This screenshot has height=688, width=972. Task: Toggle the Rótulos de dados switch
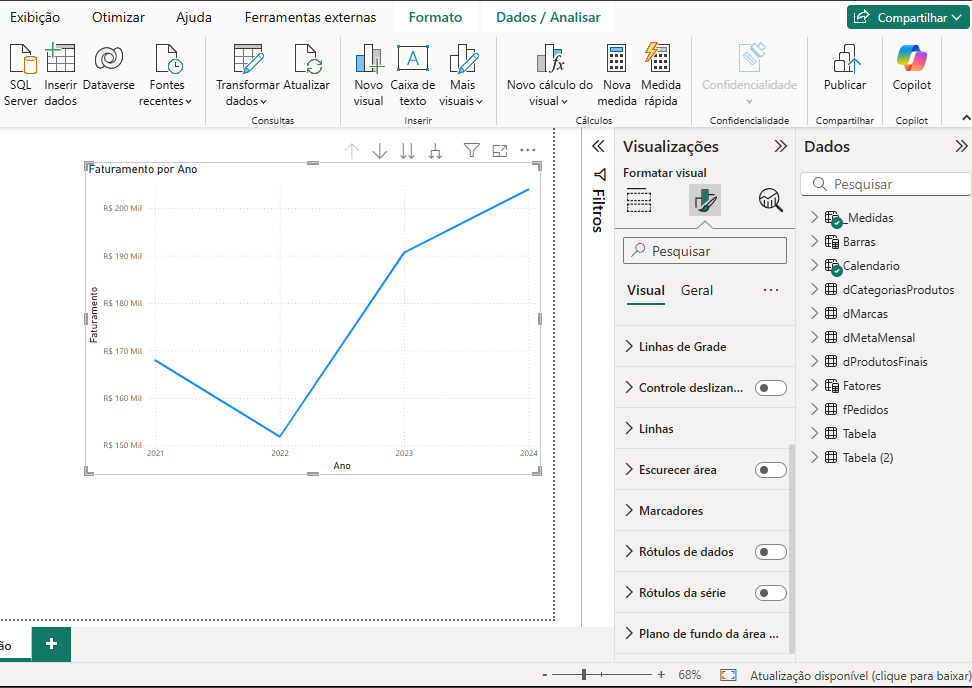[771, 552]
